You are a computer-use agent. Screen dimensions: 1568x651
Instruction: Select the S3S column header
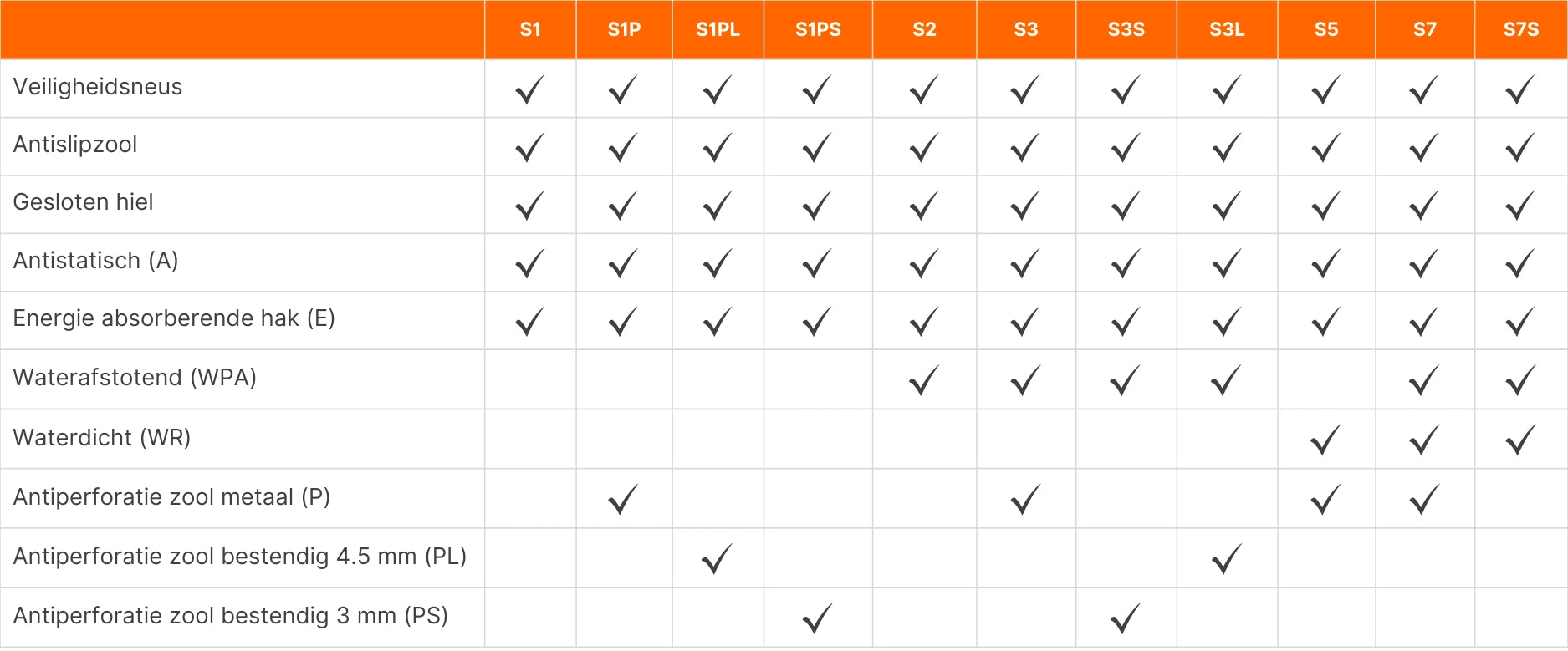click(x=1126, y=30)
